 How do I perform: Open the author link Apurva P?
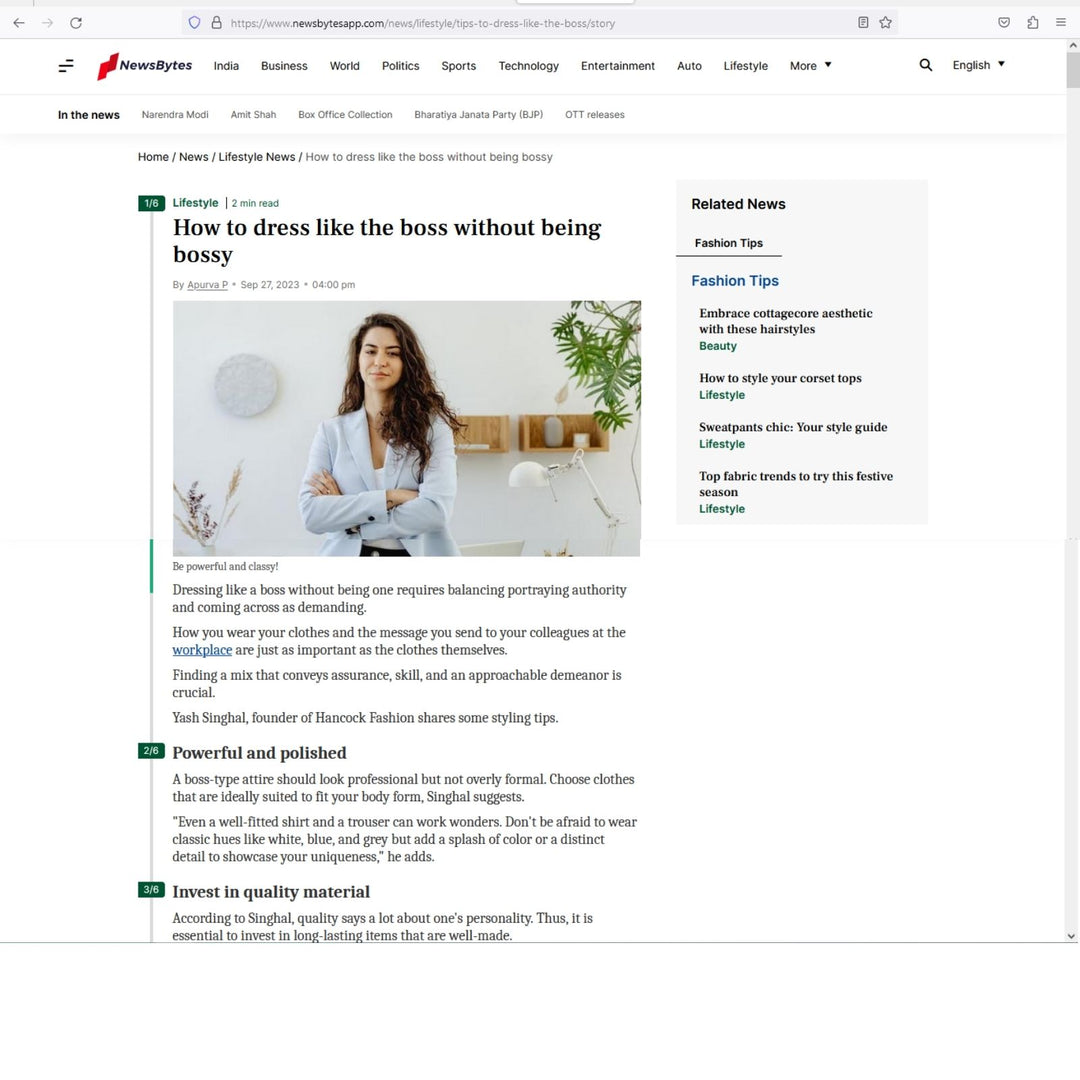tap(207, 285)
